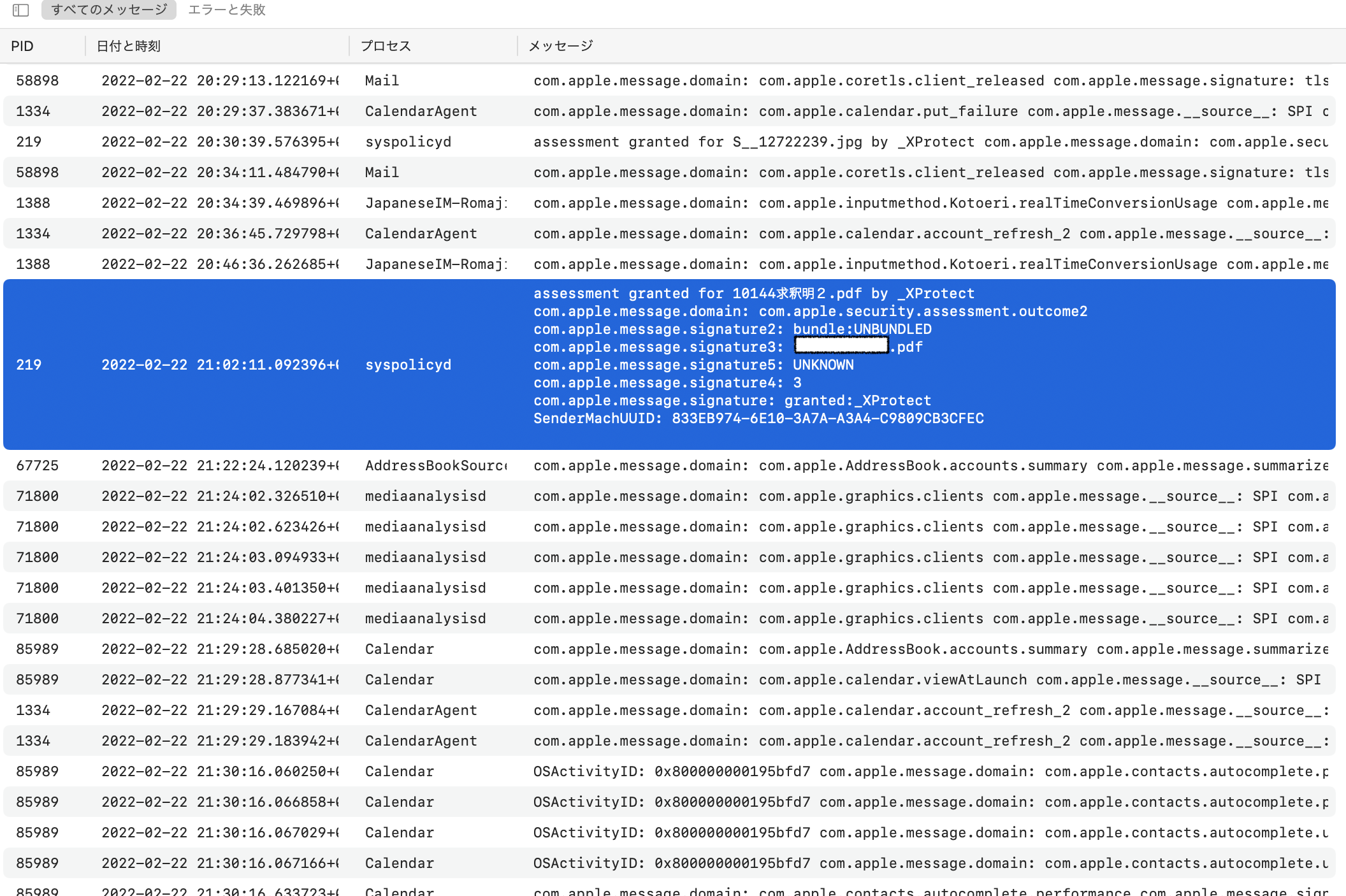Switch to the エラーと失敗 tab
Screen dimensions: 1346x896
pos(227,10)
